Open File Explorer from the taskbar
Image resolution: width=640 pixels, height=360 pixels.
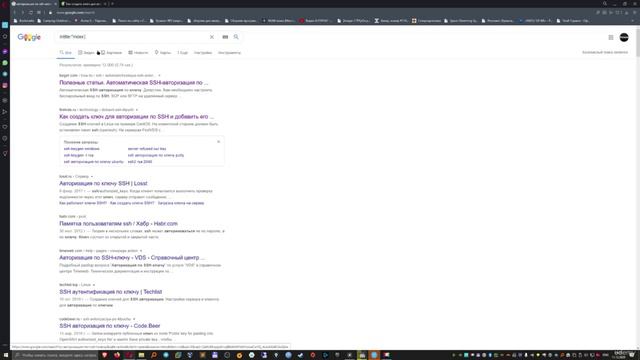point(141,356)
